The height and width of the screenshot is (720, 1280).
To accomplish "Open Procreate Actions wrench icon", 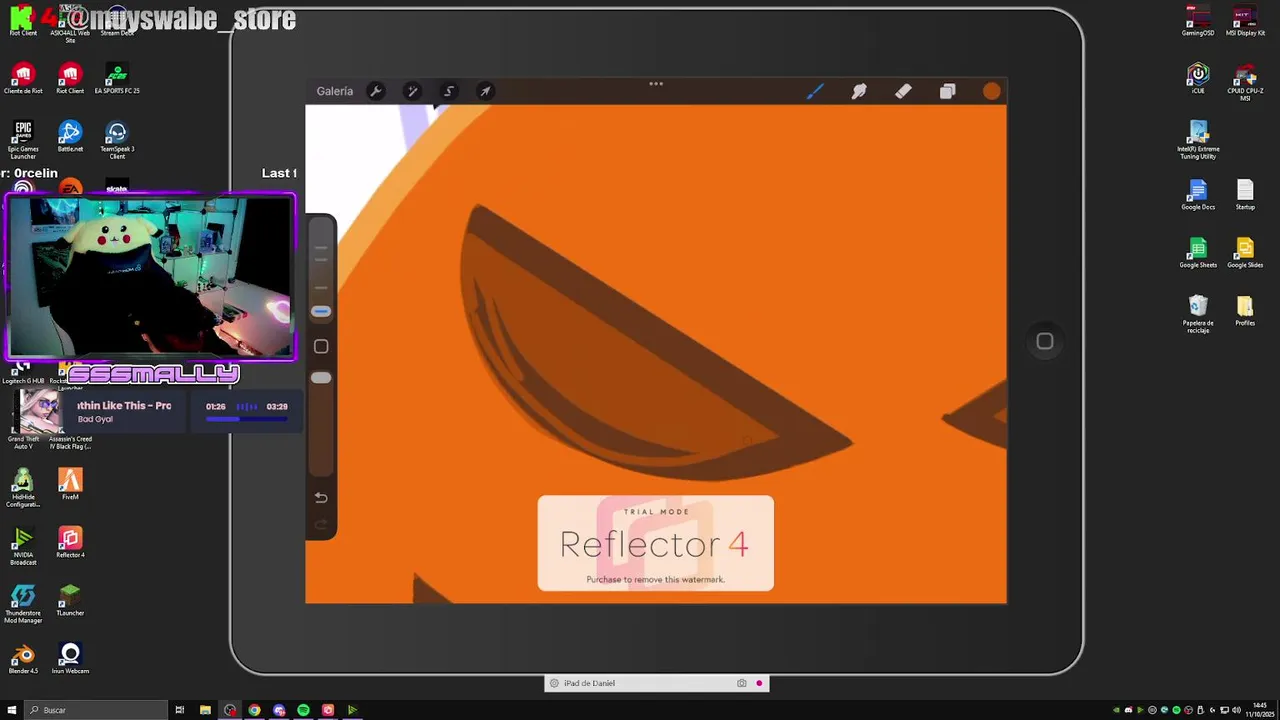I will pos(376,91).
